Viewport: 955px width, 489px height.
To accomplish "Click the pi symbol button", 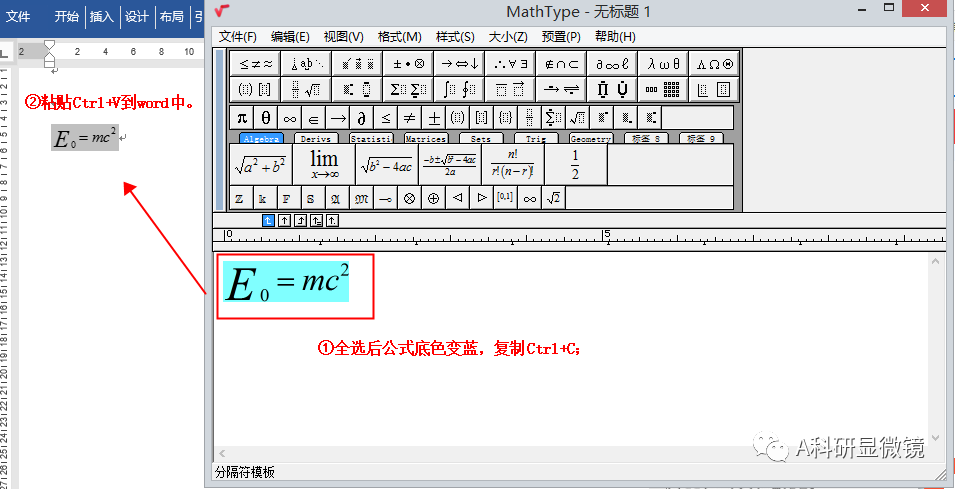I will (241, 118).
